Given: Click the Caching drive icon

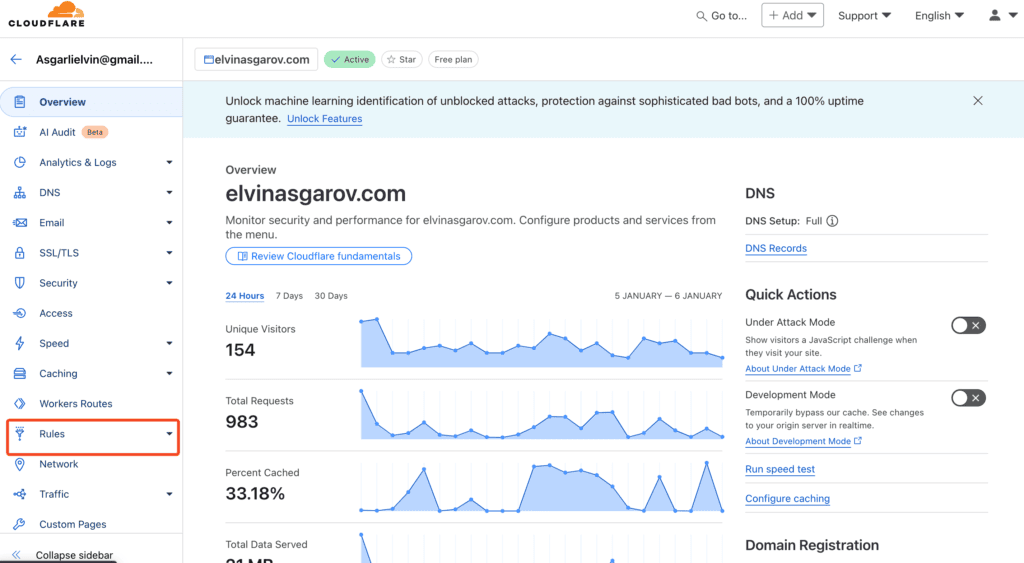Looking at the screenshot, I should [x=20, y=374].
